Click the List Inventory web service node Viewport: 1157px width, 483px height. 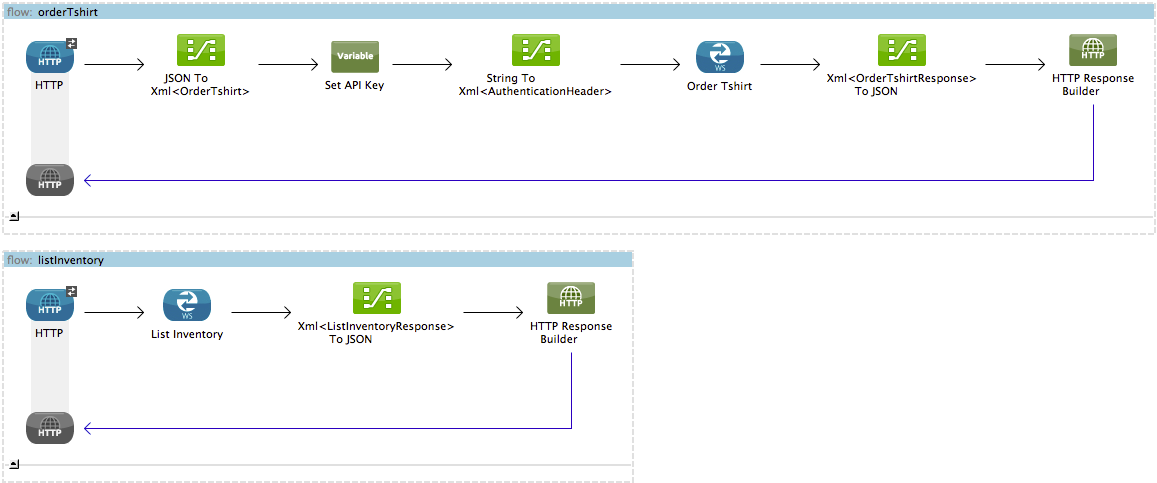pyautogui.click(x=187, y=305)
